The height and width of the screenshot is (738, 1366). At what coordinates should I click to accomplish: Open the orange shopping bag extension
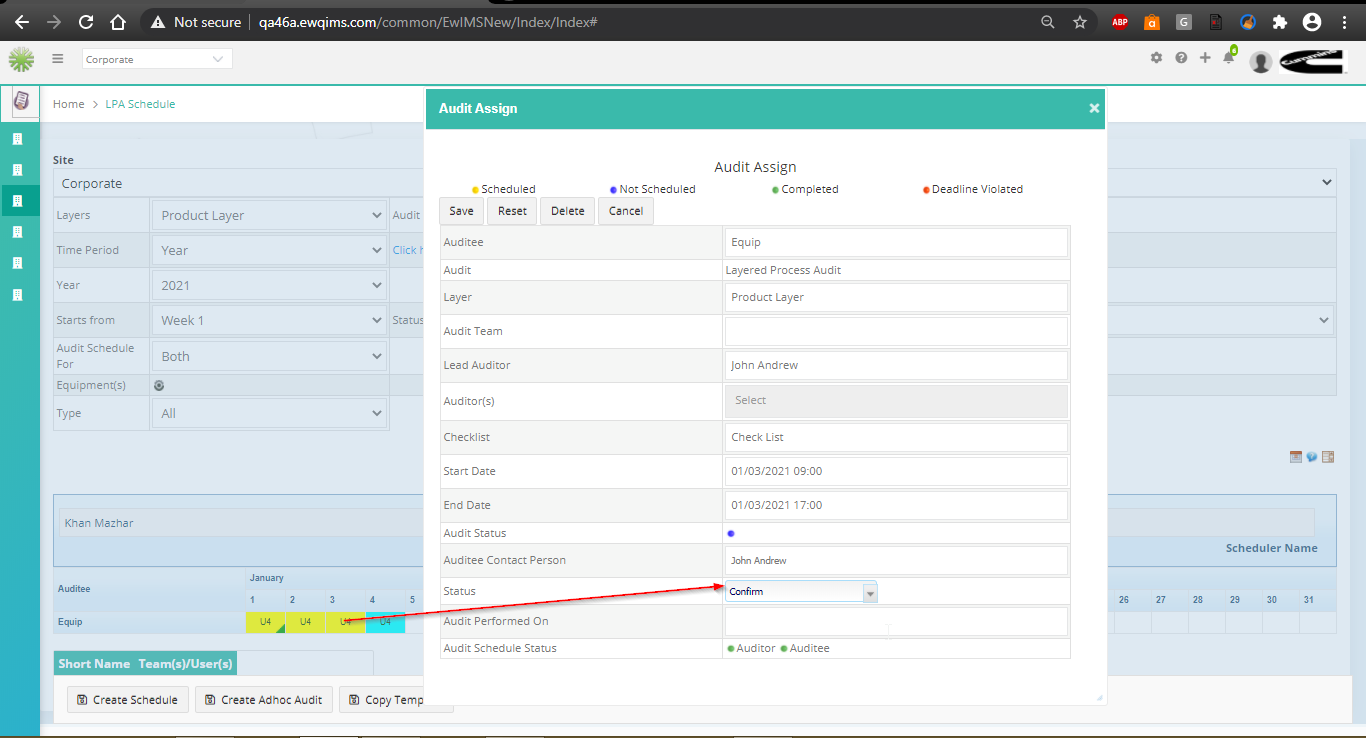click(x=1152, y=22)
